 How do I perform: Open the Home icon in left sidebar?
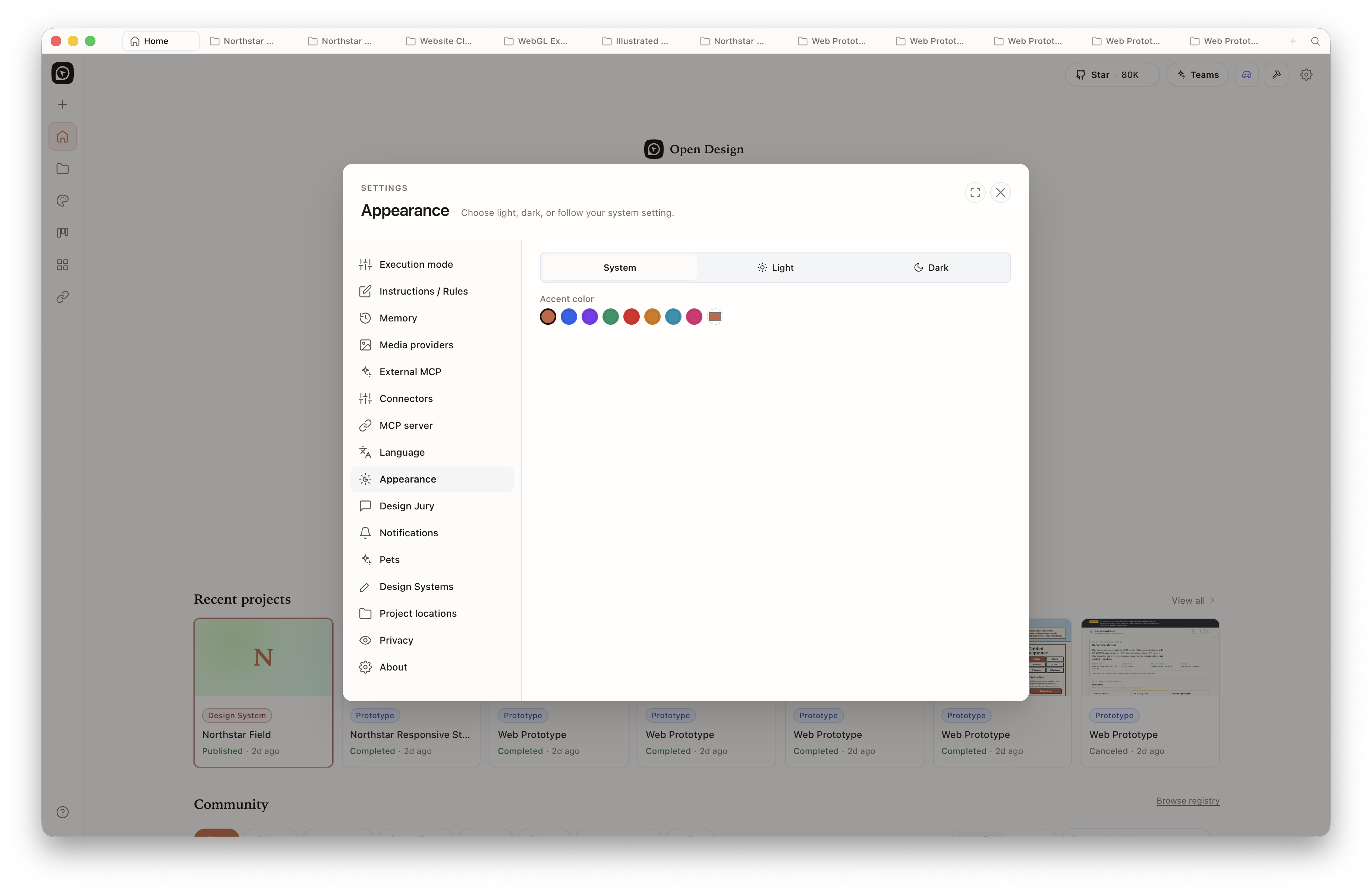pos(62,136)
